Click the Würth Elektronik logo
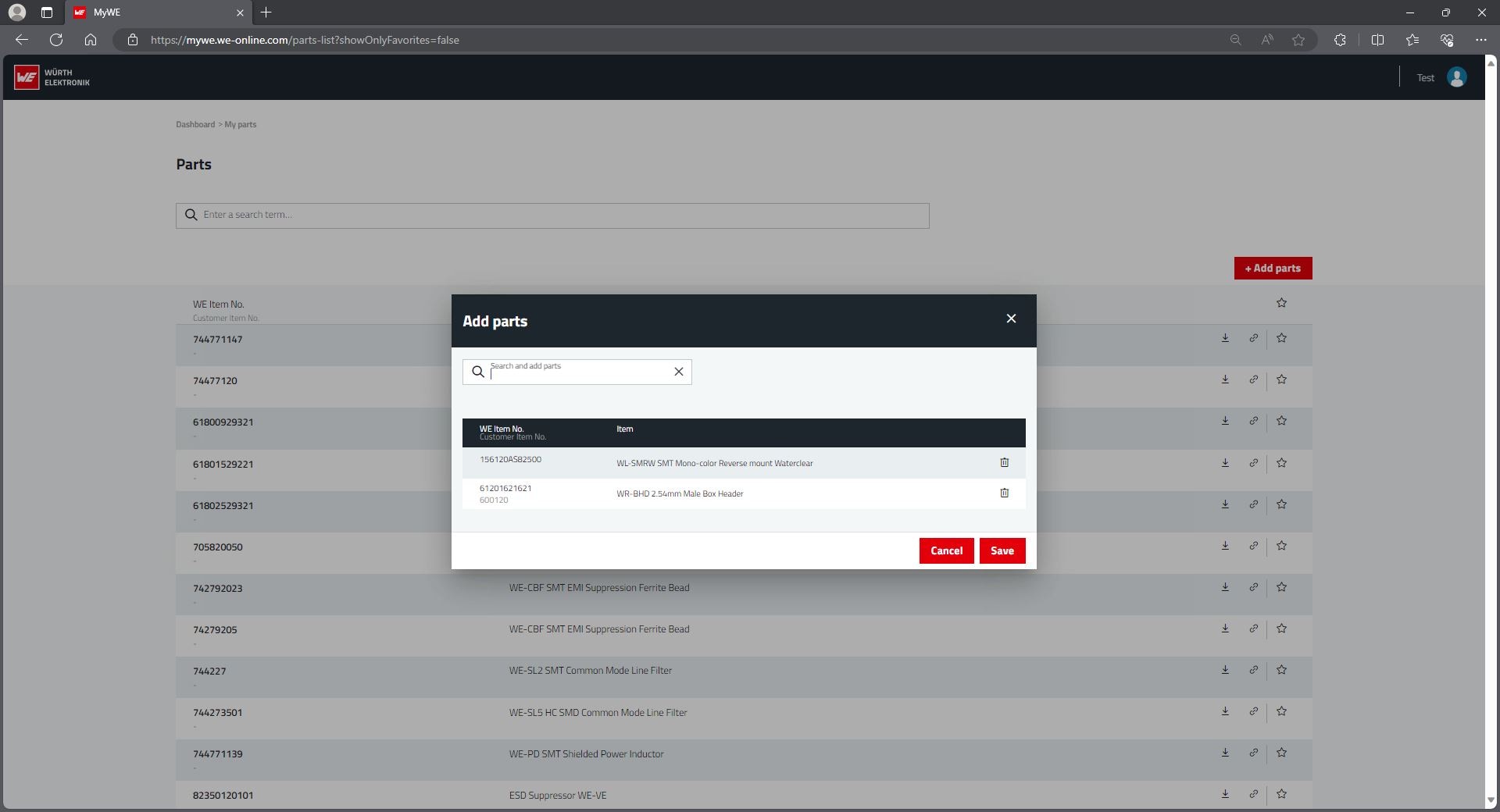Viewport: 1500px width, 812px height. pyautogui.click(x=52, y=77)
